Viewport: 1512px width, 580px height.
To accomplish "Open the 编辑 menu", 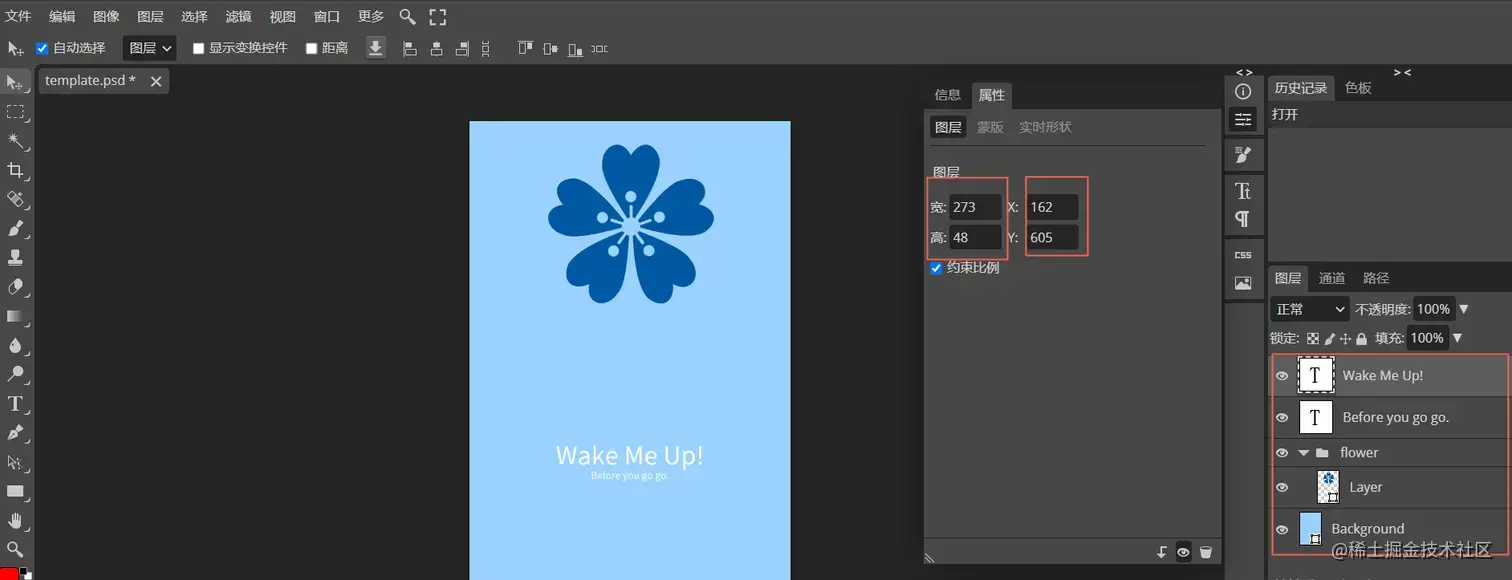I will pyautogui.click(x=62, y=16).
